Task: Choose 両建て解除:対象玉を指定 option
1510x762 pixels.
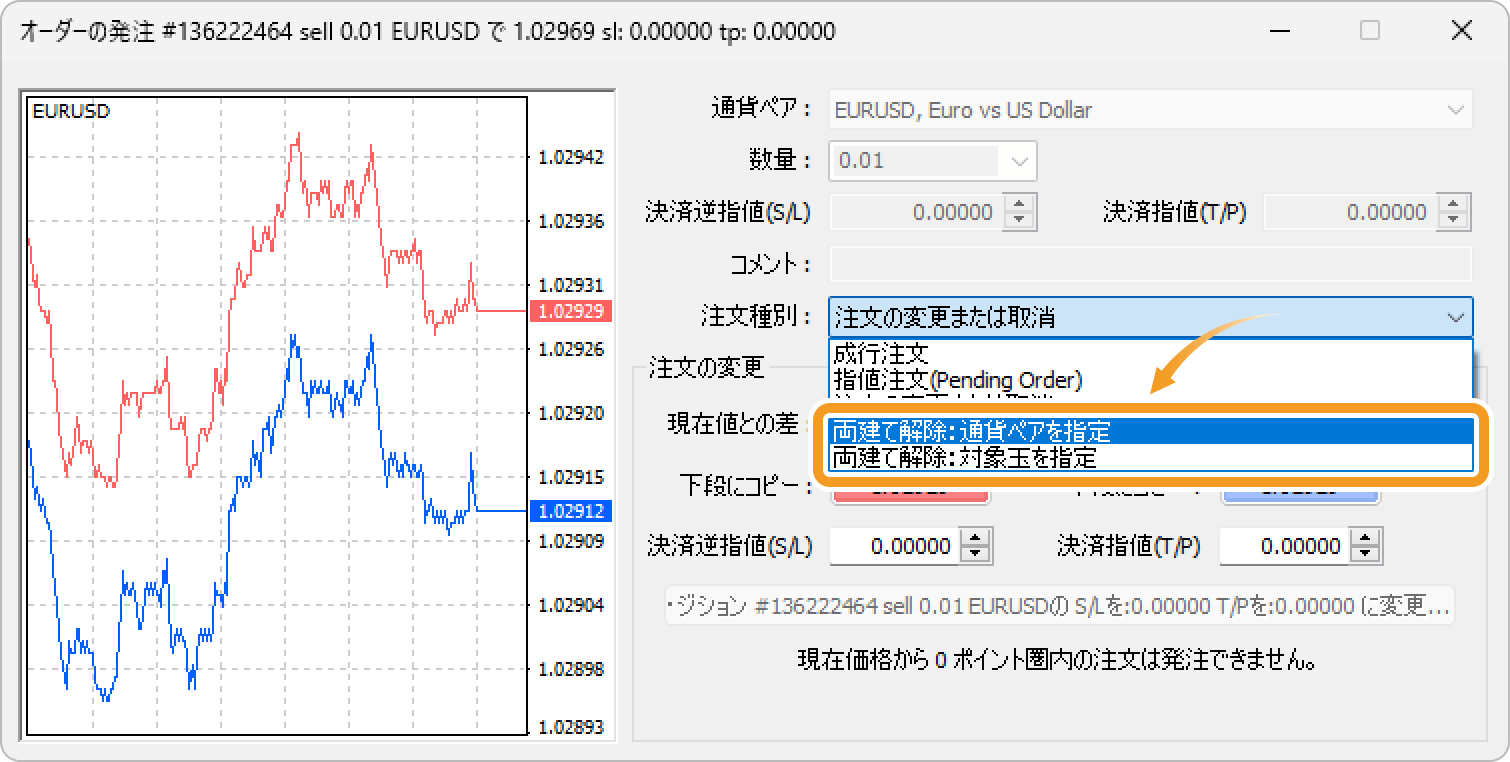Action: point(964,458)
